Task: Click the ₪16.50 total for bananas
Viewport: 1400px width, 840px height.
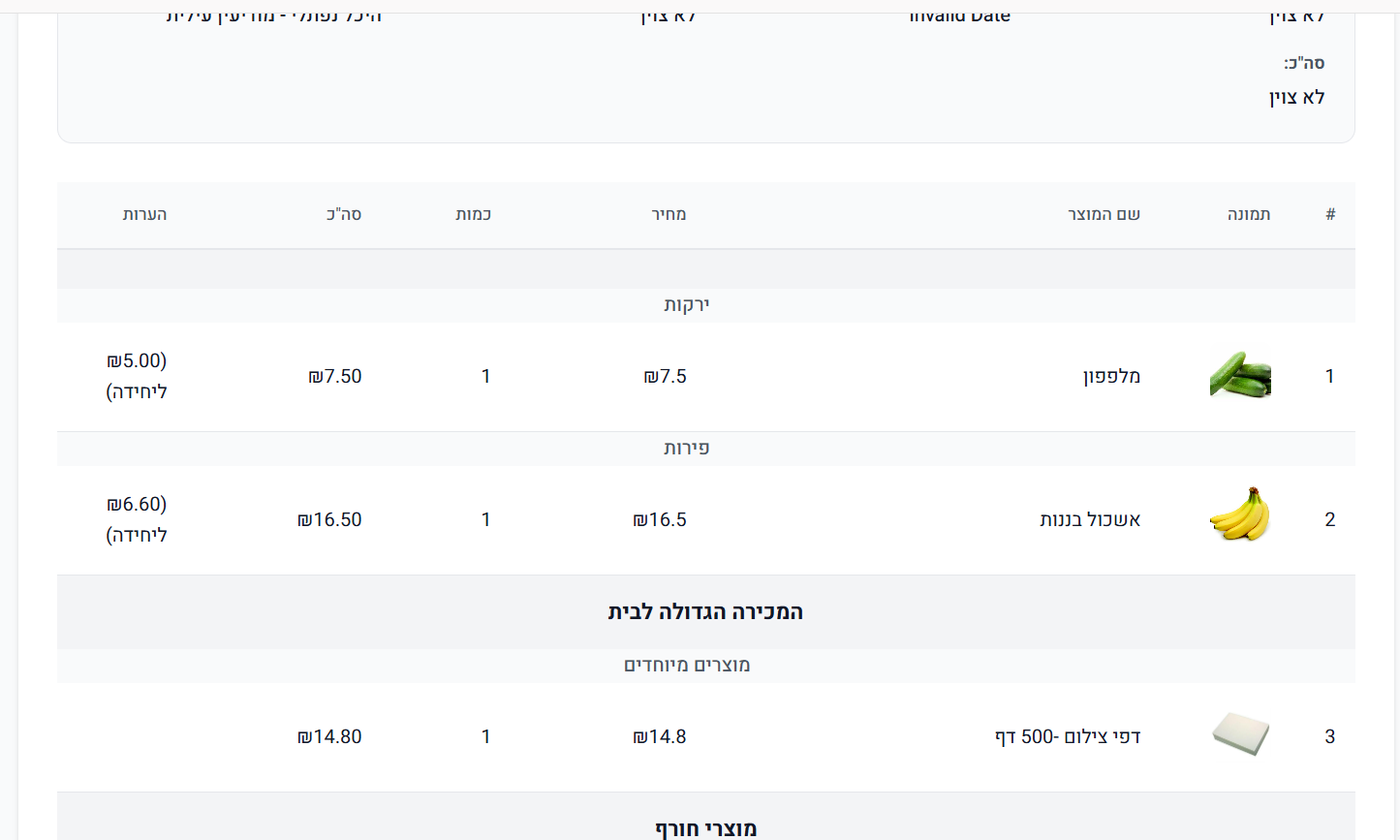Action: tap(329, 519)
